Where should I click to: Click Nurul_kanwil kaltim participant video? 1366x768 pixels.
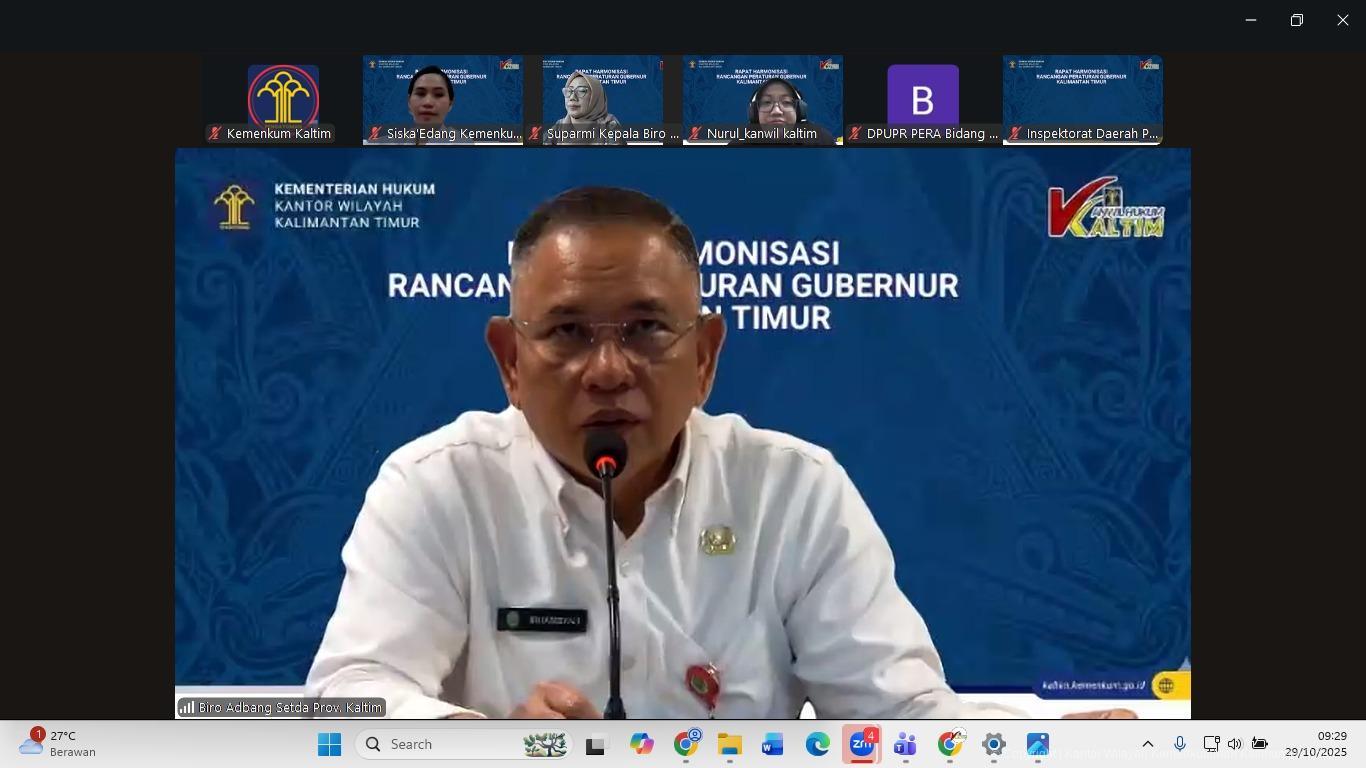point(763,100)
